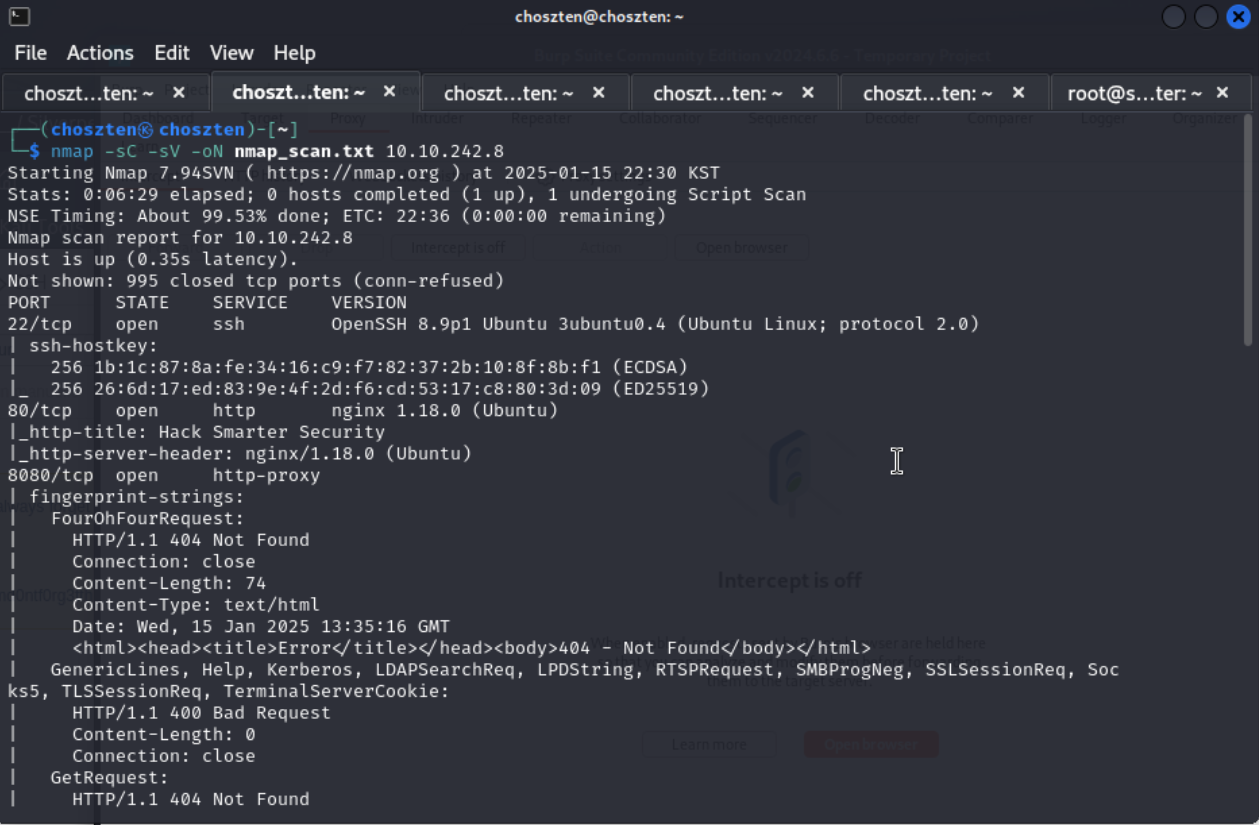
Task: Click 'Stats: 0:06:29 elapsed' text
Action: coord(128,194)
